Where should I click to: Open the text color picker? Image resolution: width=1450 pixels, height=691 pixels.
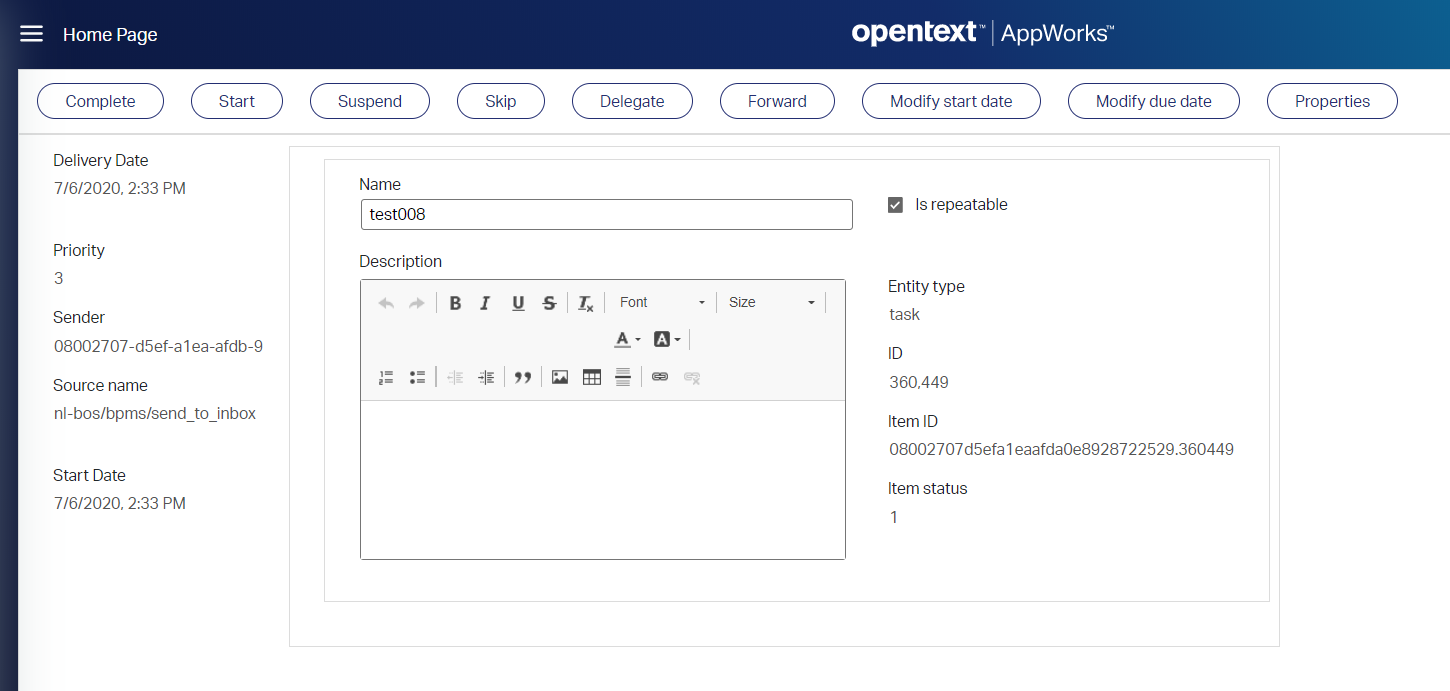coord(622,339)
